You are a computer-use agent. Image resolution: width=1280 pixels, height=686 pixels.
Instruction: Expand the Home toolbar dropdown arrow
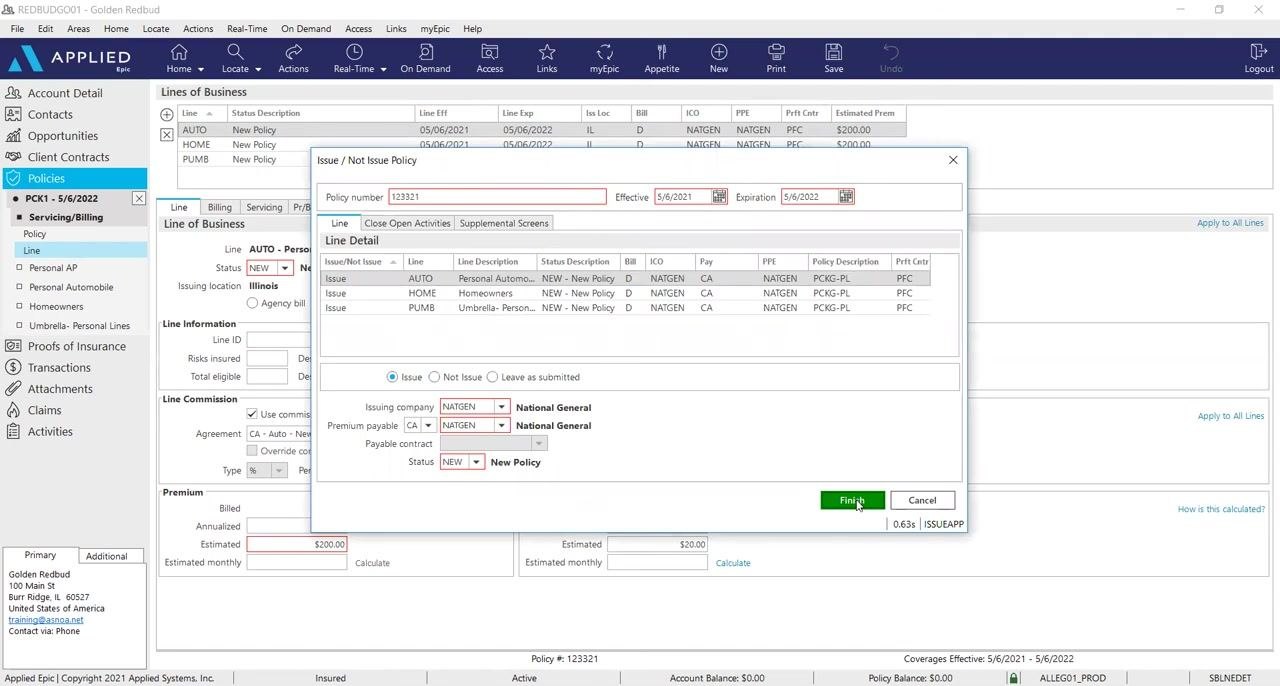point(201,70)
